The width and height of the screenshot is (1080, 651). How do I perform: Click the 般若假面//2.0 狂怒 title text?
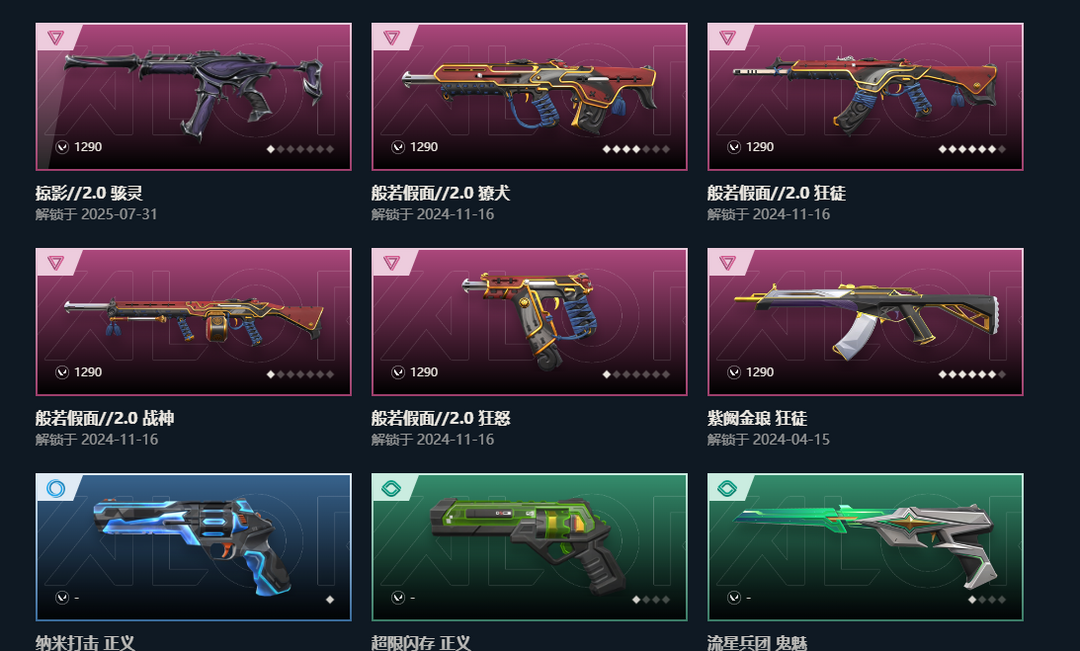[441, 418]
